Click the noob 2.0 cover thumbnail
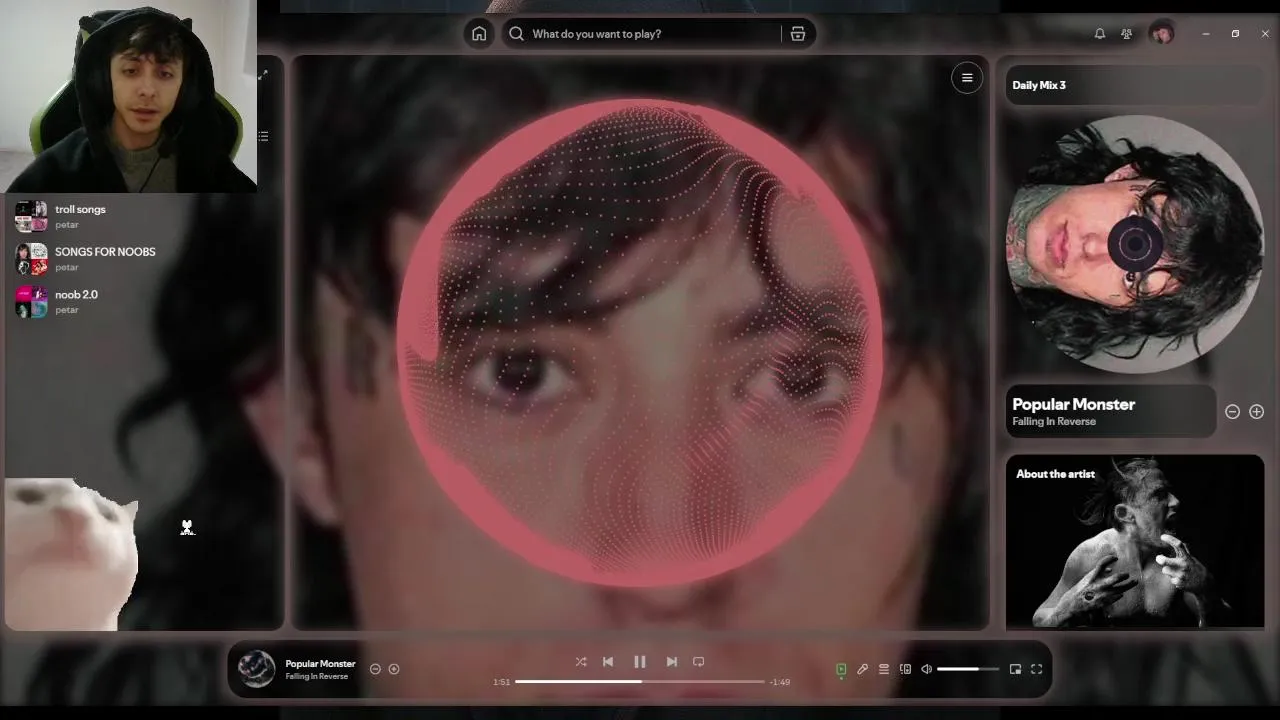1280x720 pixels. click(x=31, y=301)
